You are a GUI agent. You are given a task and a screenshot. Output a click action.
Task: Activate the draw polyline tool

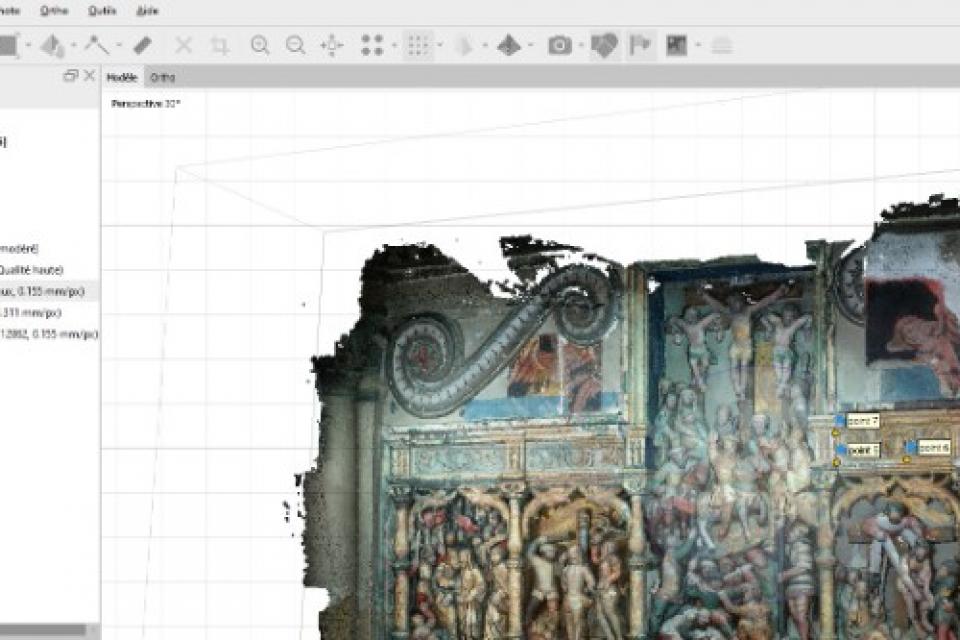(96, 45)
